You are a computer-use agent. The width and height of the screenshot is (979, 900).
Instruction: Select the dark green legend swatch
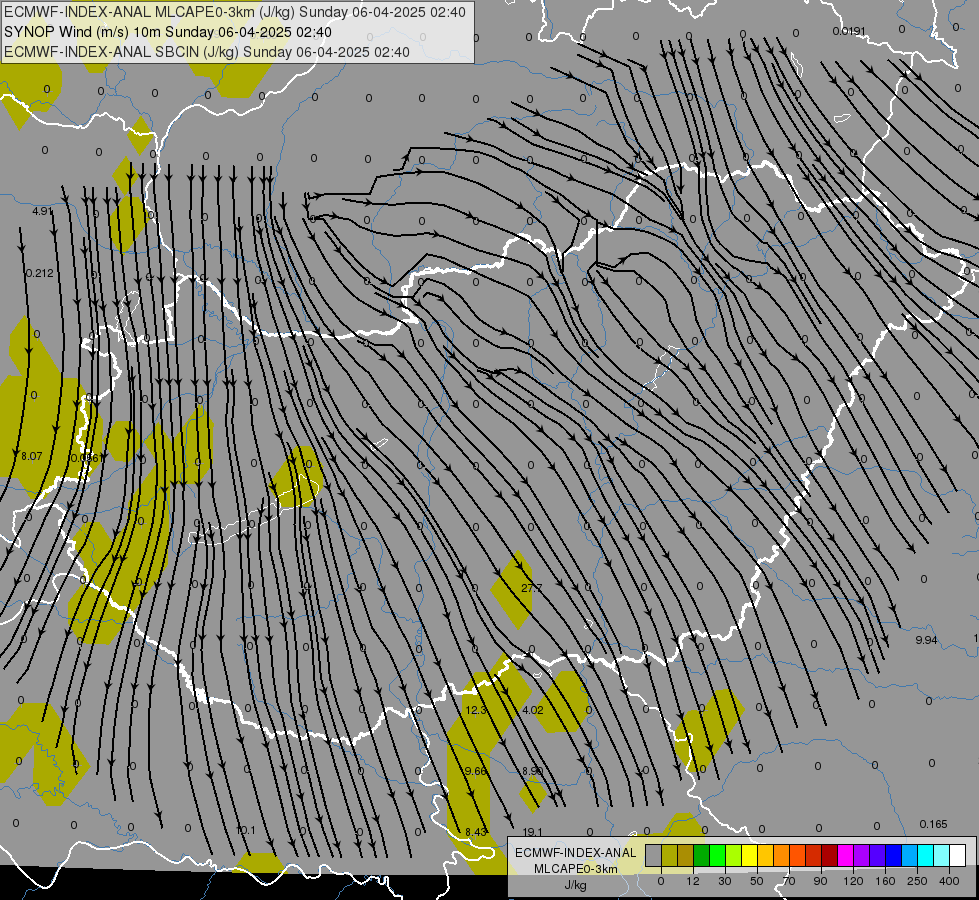702,855
